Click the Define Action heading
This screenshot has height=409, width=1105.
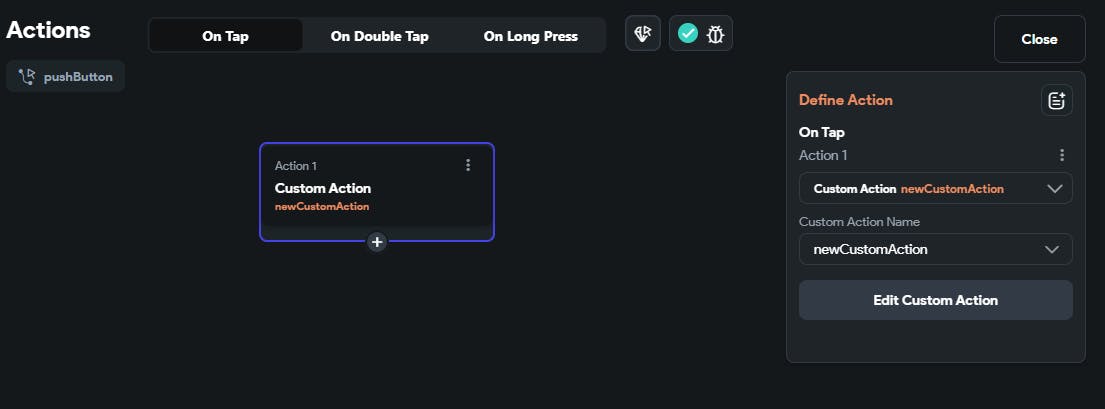pyautogui.click(x=845, y=100)
